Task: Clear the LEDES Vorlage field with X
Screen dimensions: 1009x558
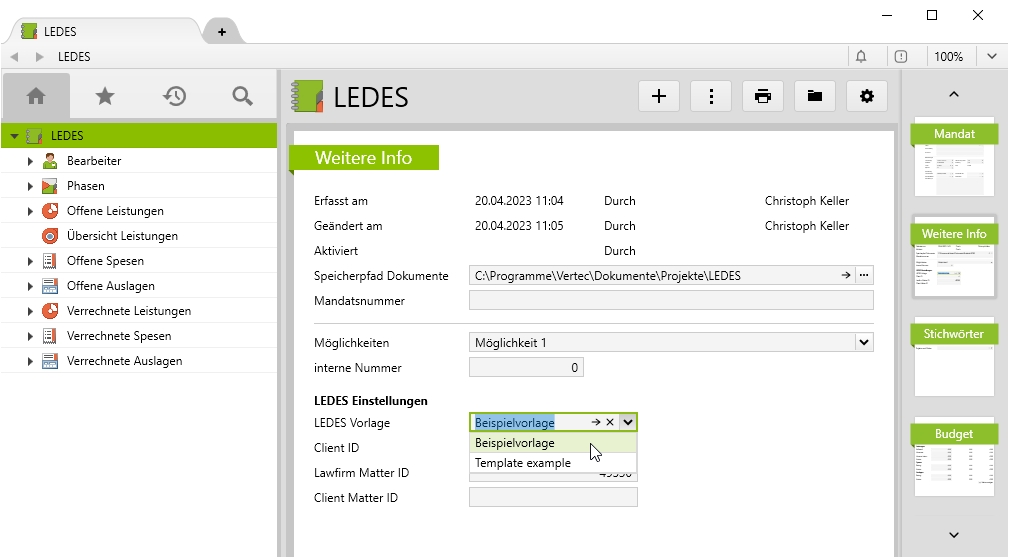Action: (610, 423)
